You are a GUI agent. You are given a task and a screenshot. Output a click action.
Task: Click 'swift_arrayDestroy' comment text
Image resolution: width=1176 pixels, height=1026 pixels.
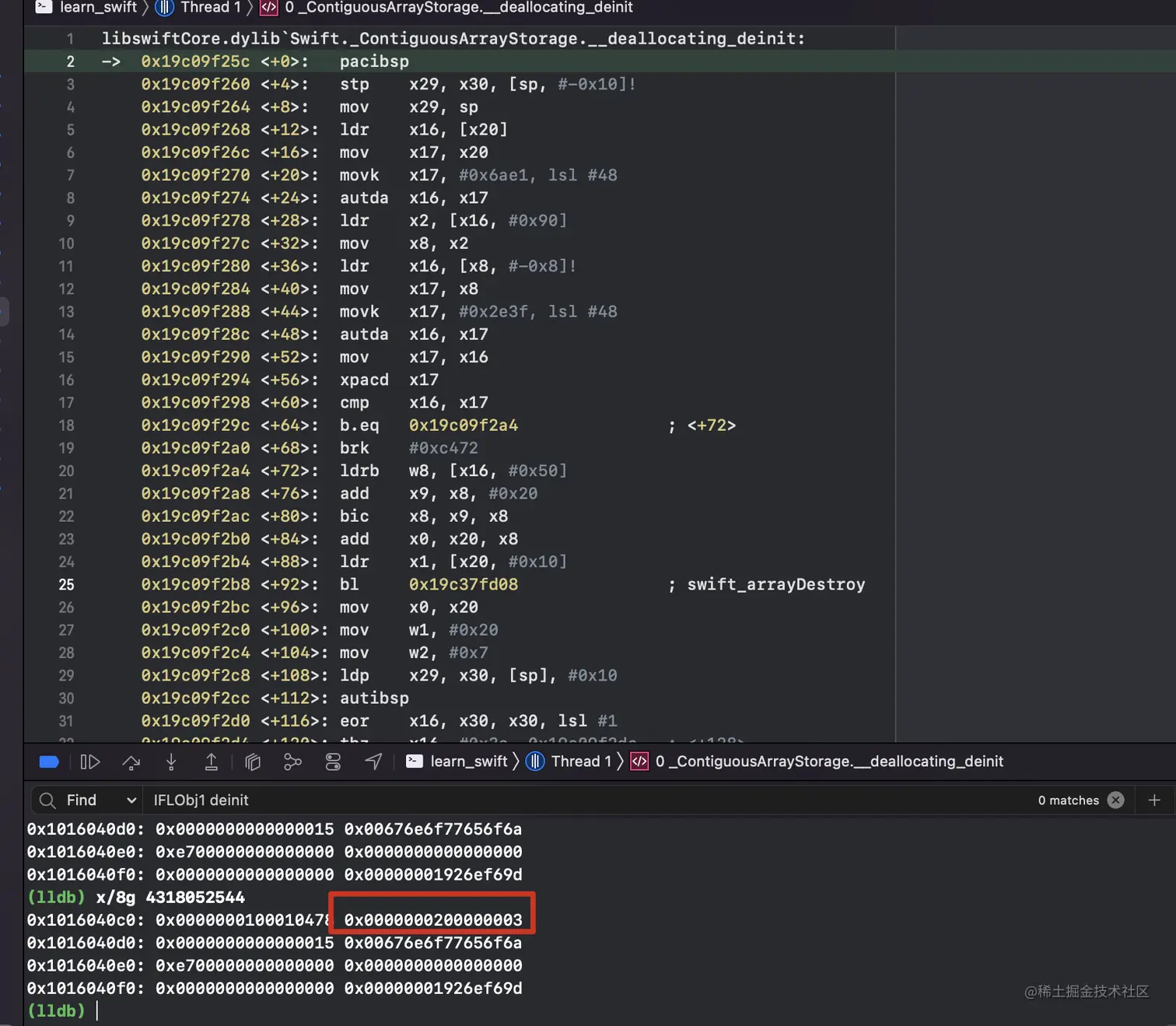tap(775, 585)
